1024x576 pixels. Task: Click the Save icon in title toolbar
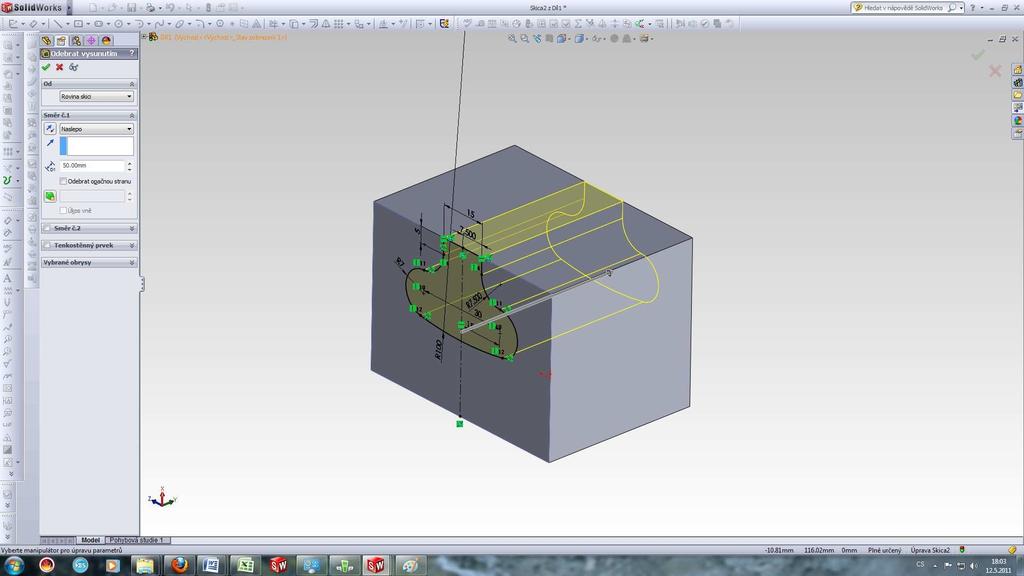[x=131, y=8]
